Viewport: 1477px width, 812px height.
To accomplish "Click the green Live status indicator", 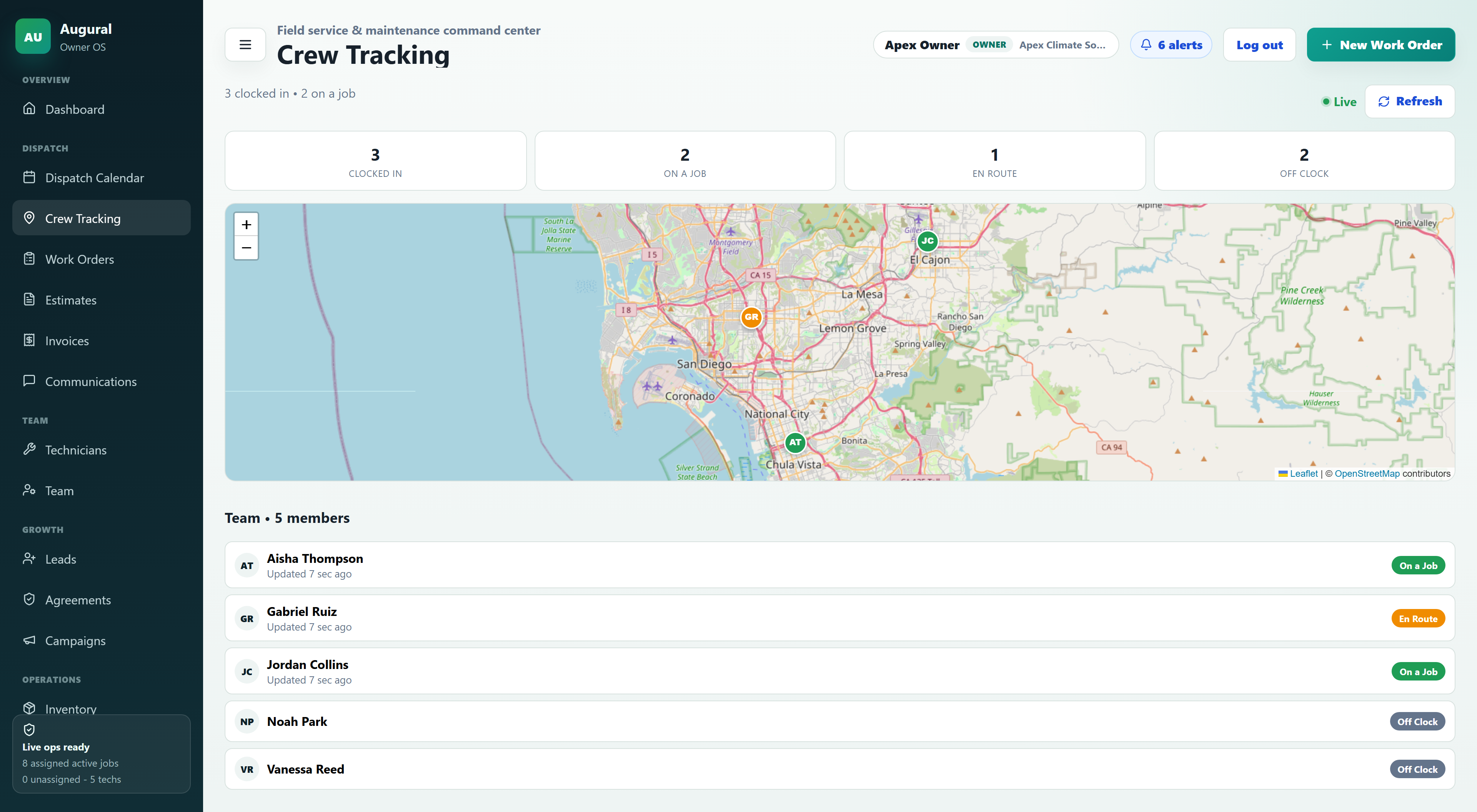I will [x=1339, y=101].
